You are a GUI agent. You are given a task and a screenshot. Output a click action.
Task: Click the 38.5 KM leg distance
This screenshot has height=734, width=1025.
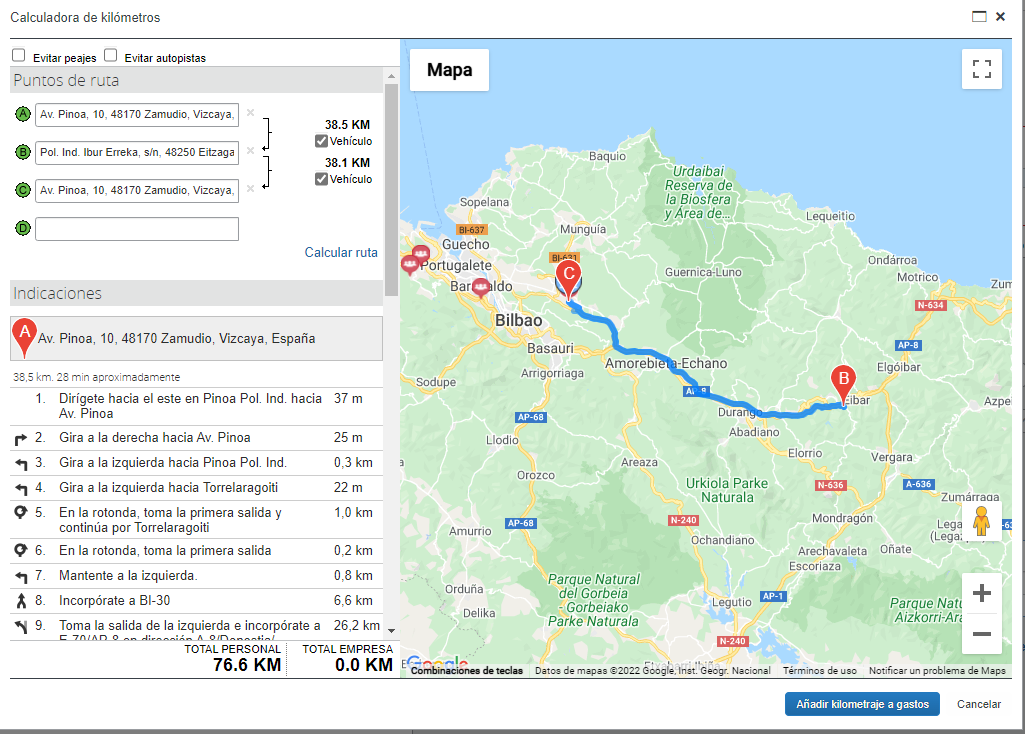(x=347, y=124)
